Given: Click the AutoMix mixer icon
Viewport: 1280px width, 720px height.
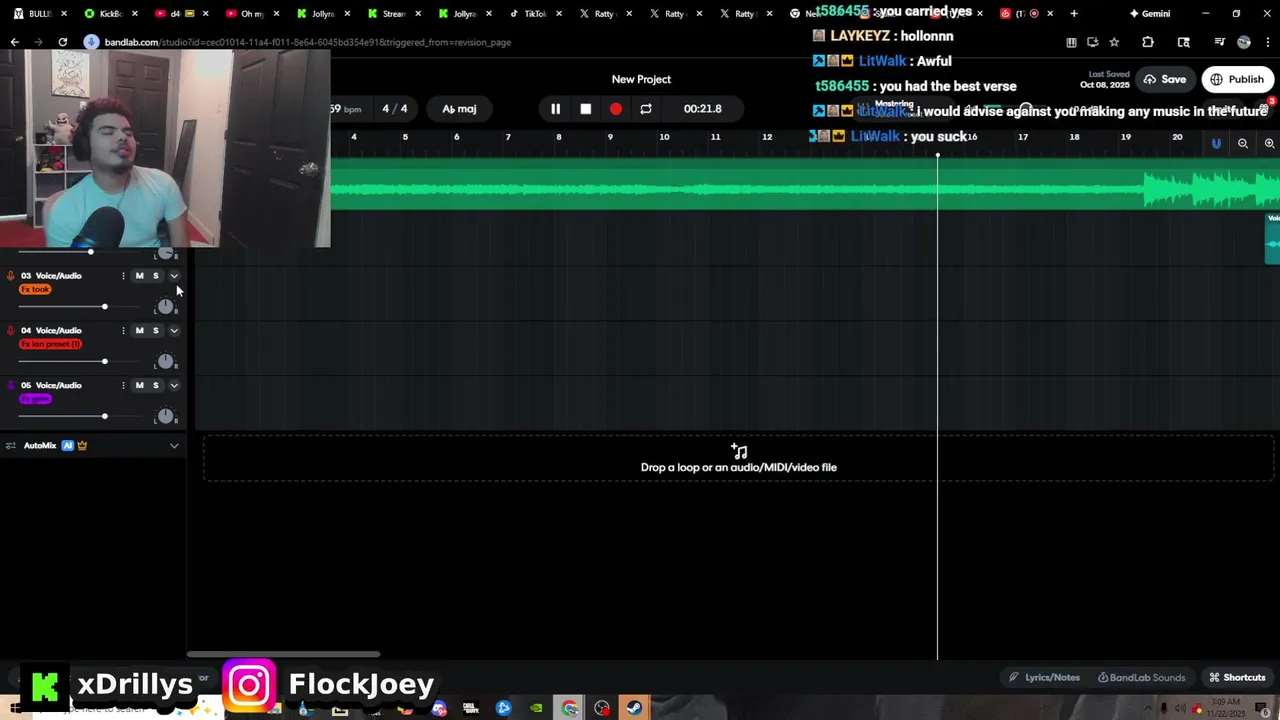Looking at the screenshot, I should [11, 446].
